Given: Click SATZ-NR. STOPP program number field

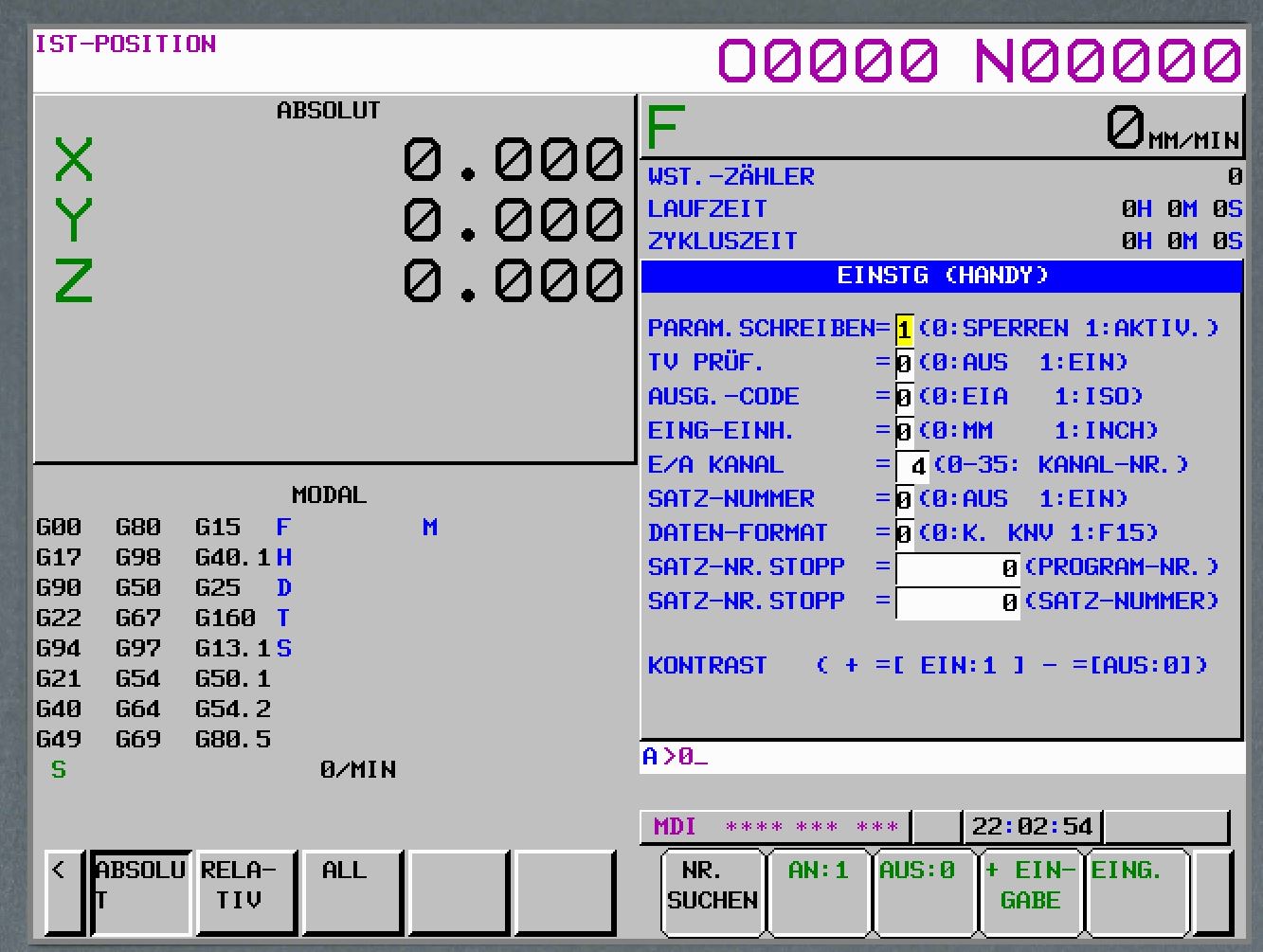Looking at the screenshot, I should click(957, 568).
